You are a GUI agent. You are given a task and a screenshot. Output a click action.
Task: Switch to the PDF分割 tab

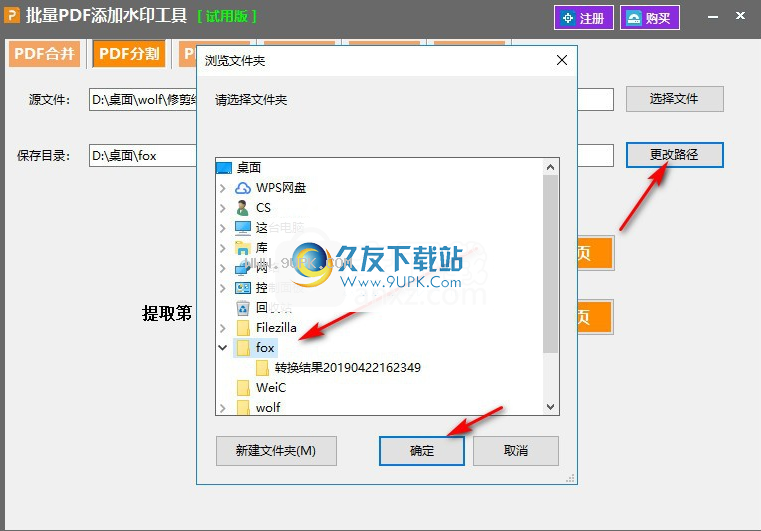click(x=129, y=53)
